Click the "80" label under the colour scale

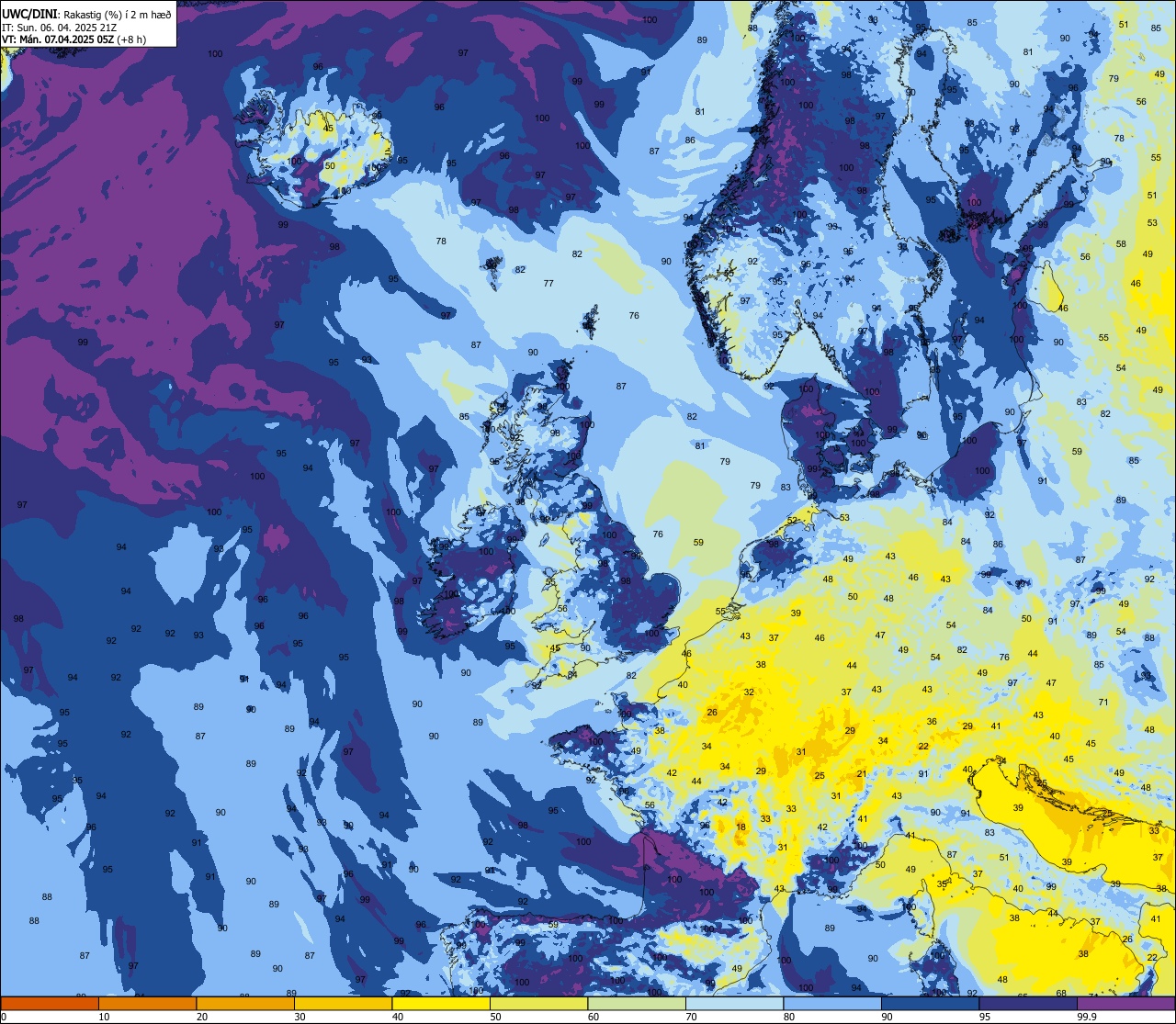coord(789,1017)
